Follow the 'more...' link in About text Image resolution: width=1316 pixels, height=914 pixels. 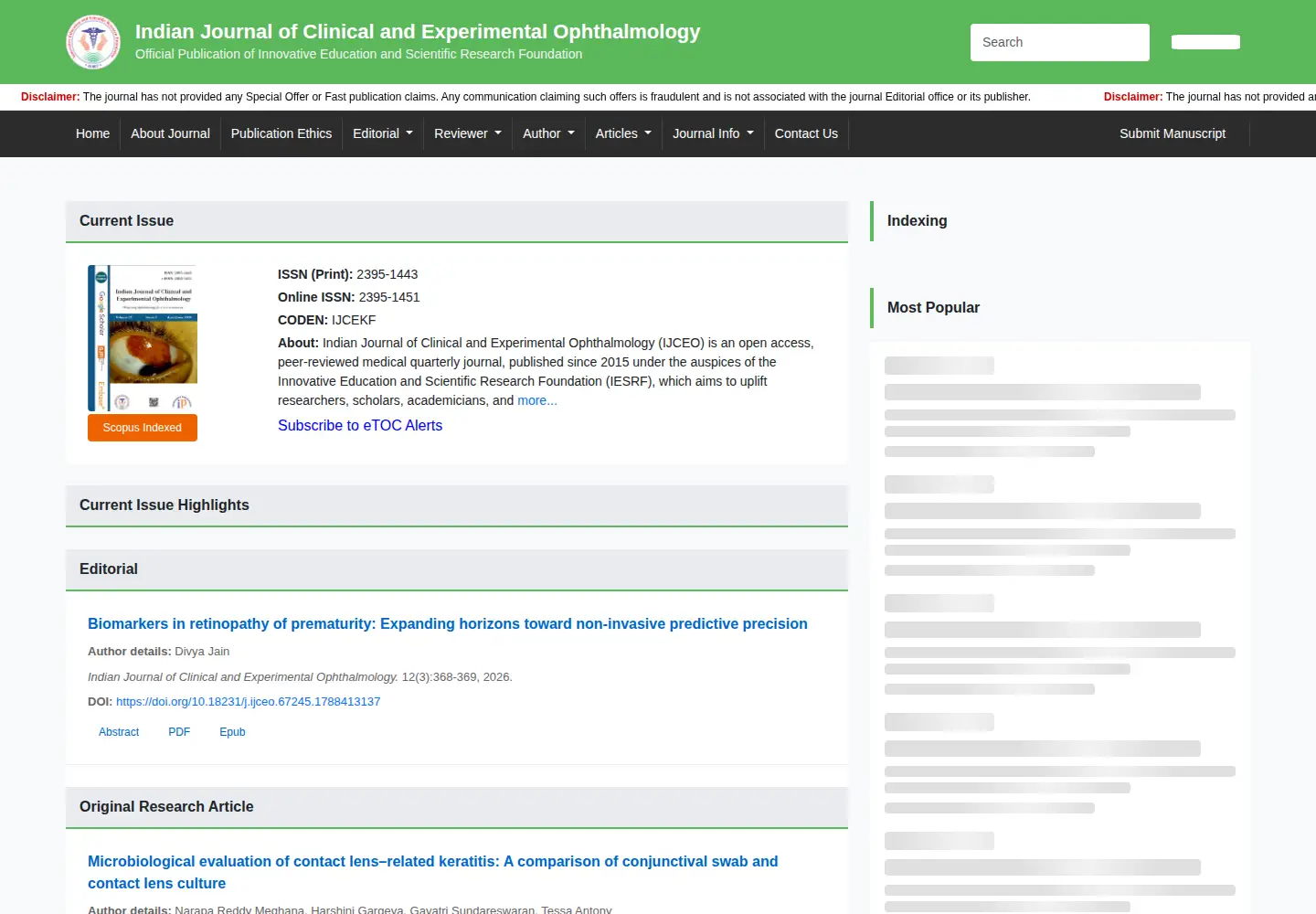coord(537,400)
